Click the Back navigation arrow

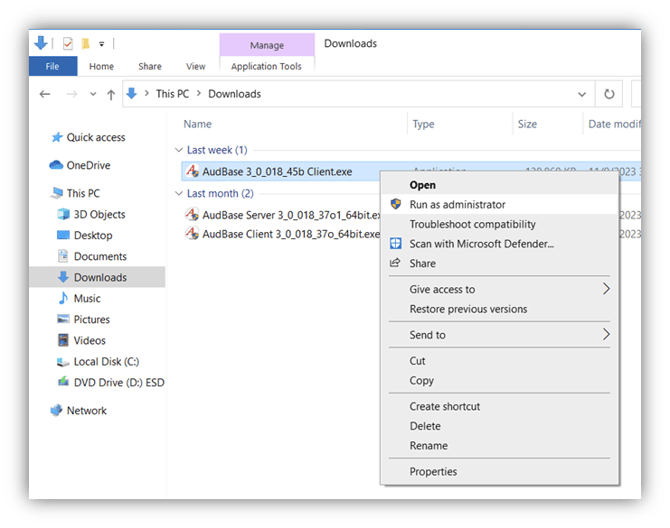[x=45, y=94]
